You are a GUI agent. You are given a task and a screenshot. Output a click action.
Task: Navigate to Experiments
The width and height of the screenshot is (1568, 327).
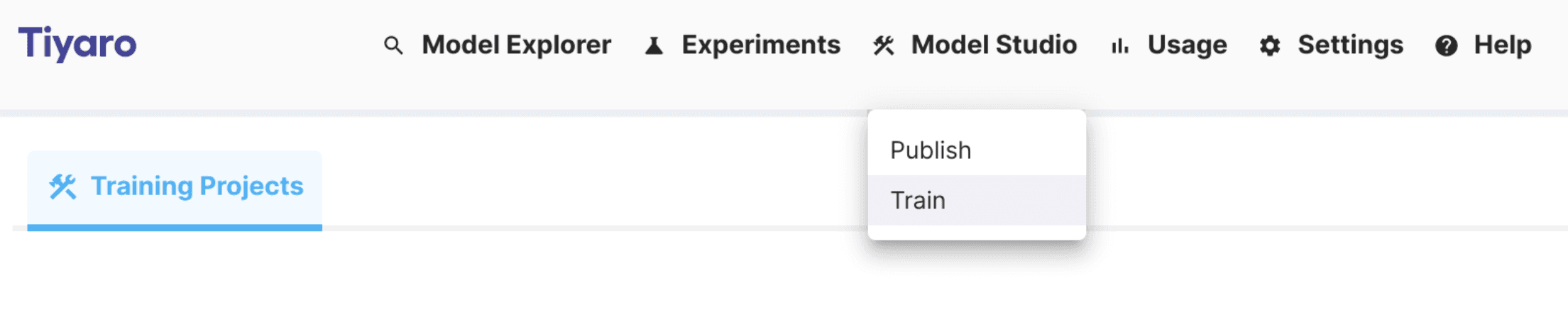click(761, 45)
